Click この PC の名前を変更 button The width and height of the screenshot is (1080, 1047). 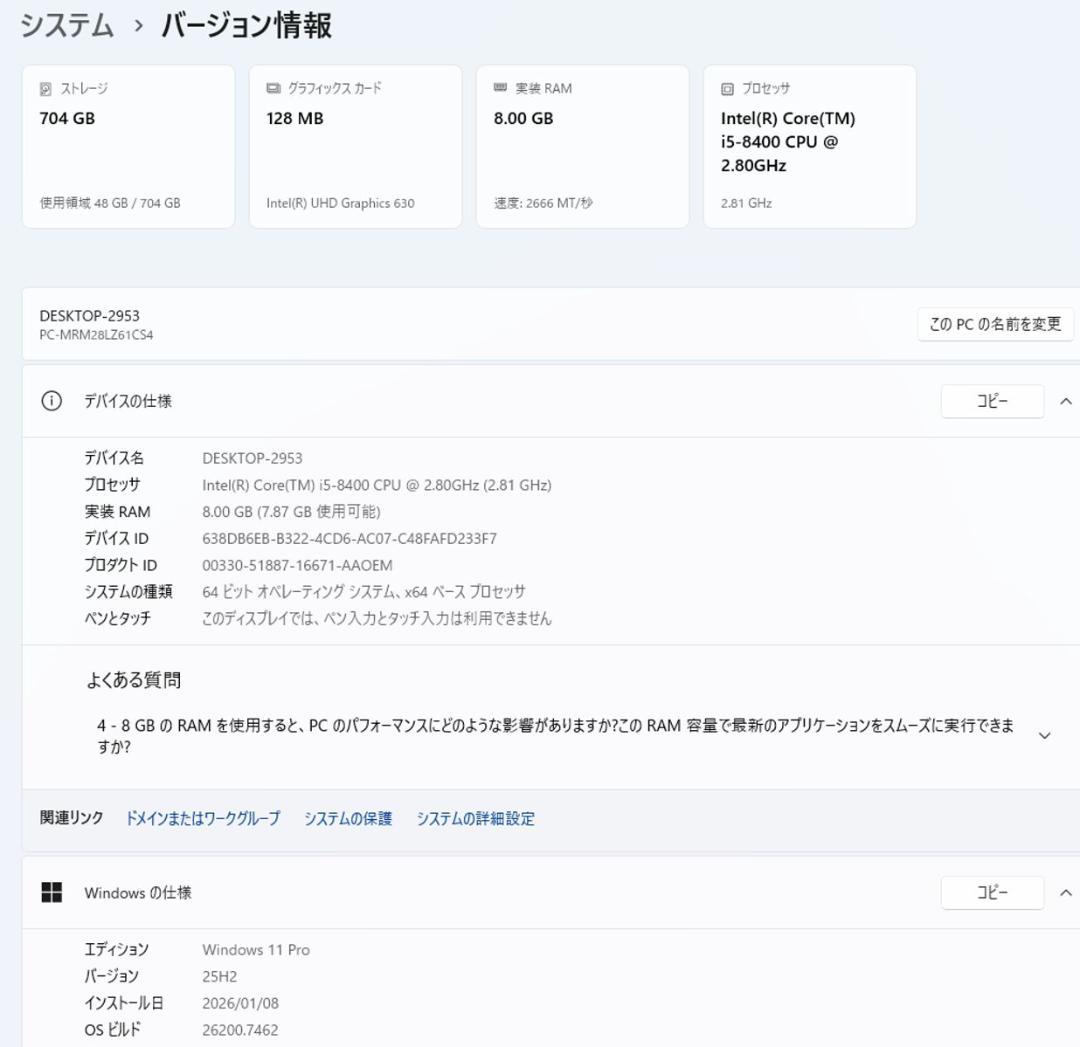coord(996,324)
